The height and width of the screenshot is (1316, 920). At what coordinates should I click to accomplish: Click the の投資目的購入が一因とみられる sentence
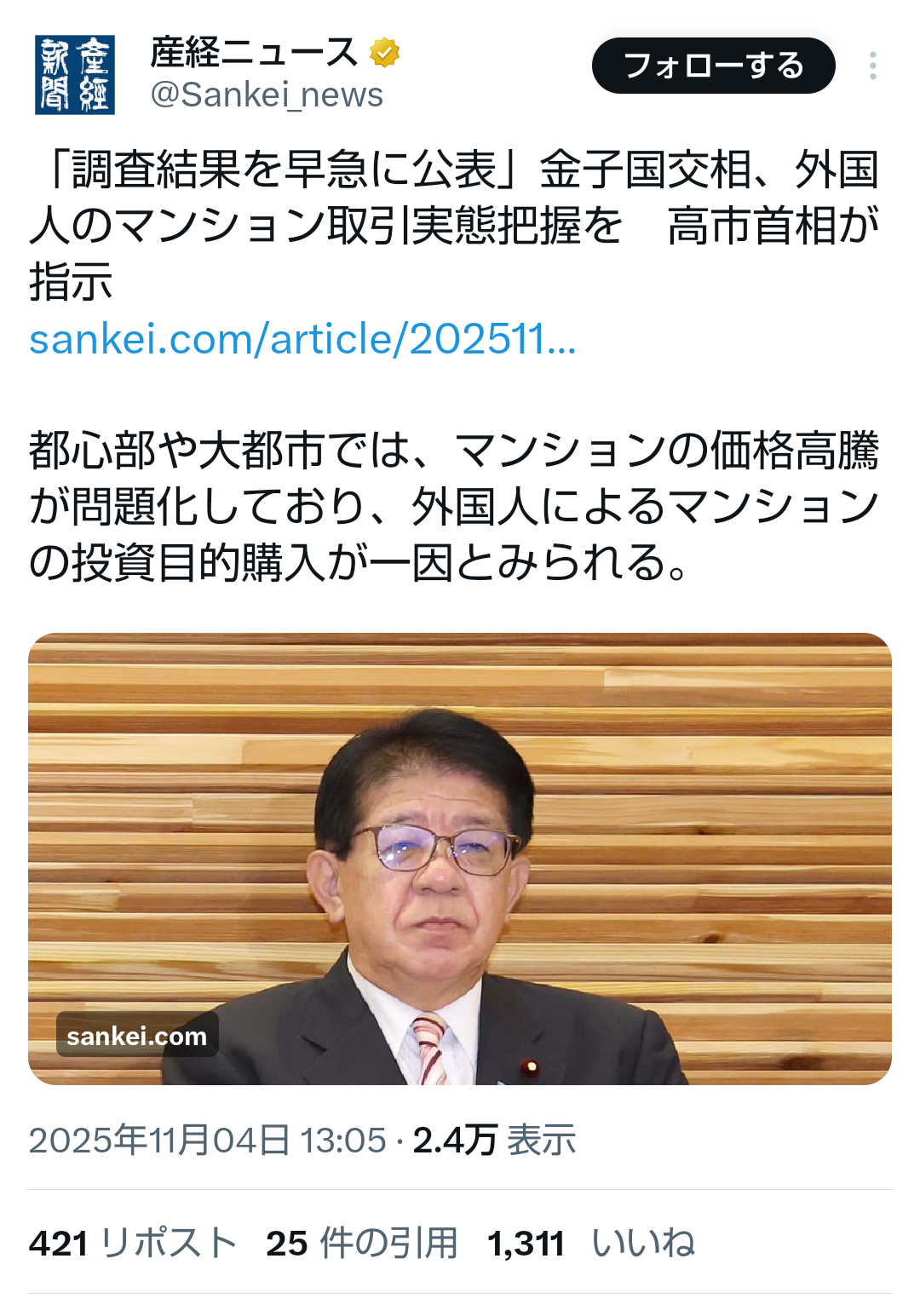pos(359,563)
